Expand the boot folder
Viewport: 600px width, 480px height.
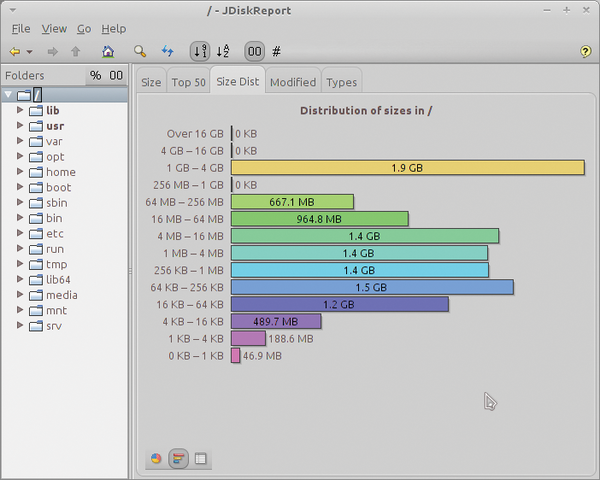(x=20, y=186)
